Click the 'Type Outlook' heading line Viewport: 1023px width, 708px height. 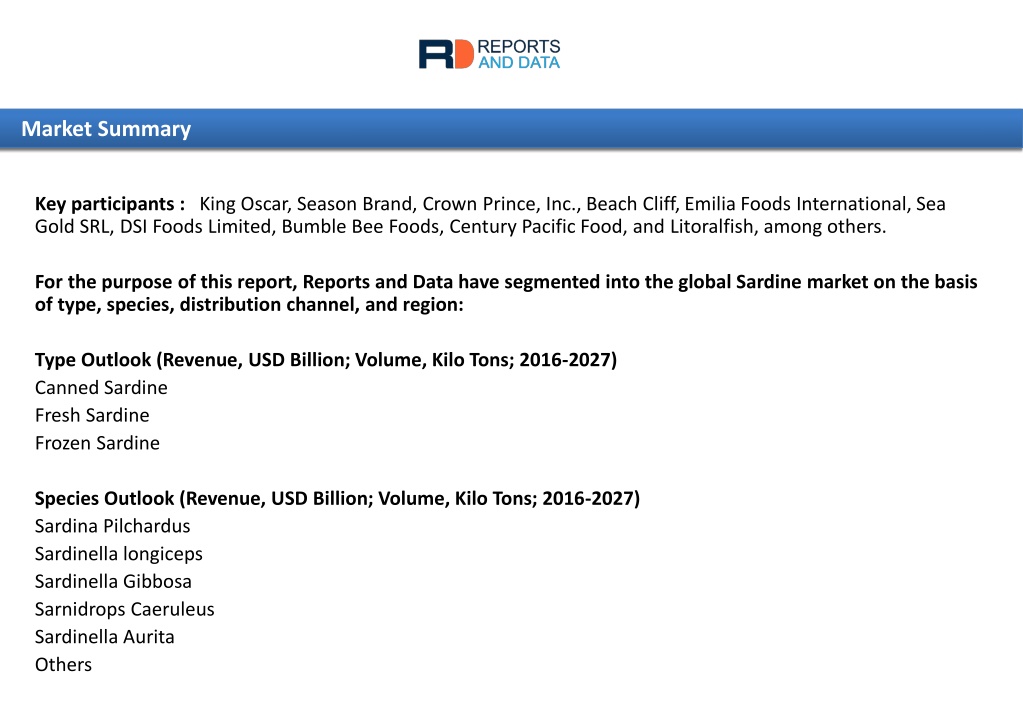[x=326, y=360]
